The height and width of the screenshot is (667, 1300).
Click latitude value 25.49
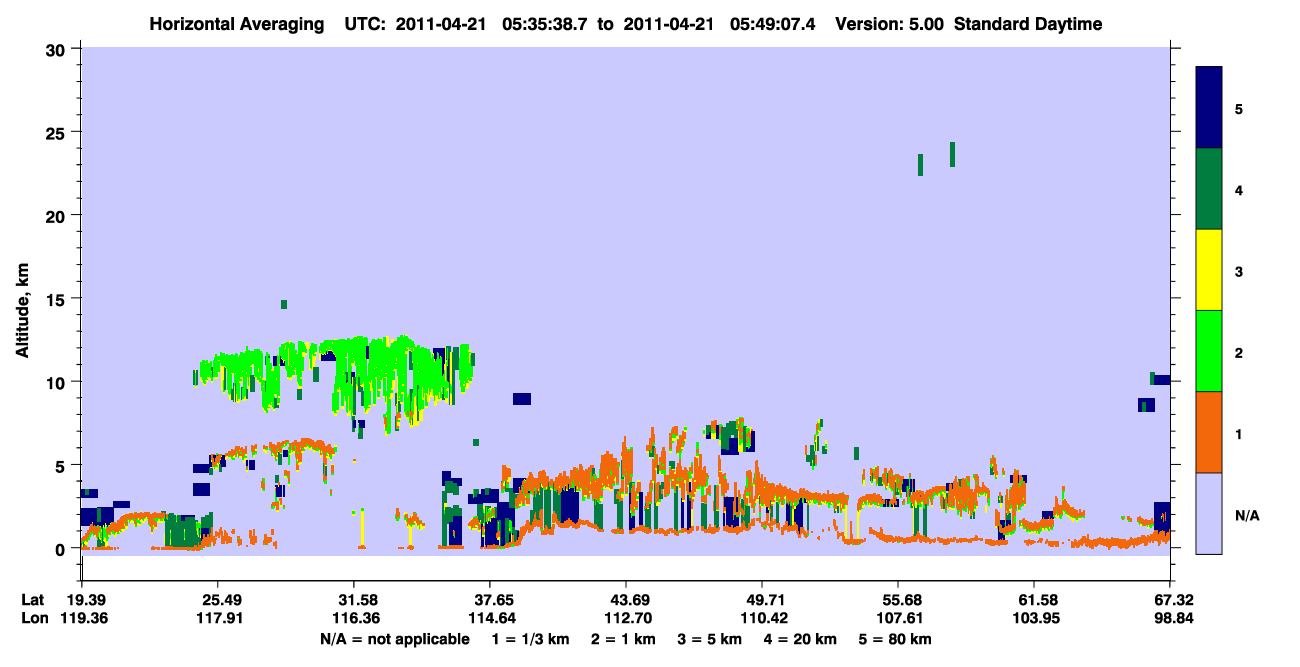[x=218, y=600]
